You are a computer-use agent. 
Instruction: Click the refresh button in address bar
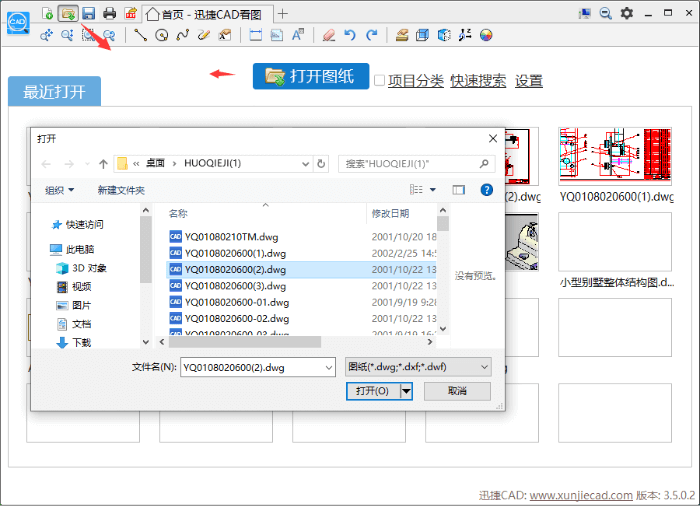click(x=321, y=164)
